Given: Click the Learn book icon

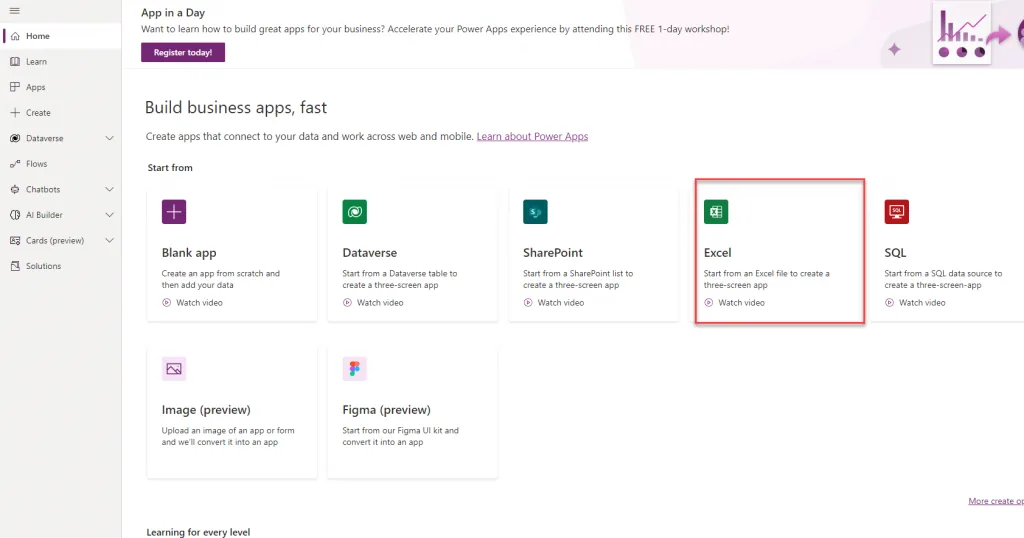Looking at the screenshot, I should [15, 61].
